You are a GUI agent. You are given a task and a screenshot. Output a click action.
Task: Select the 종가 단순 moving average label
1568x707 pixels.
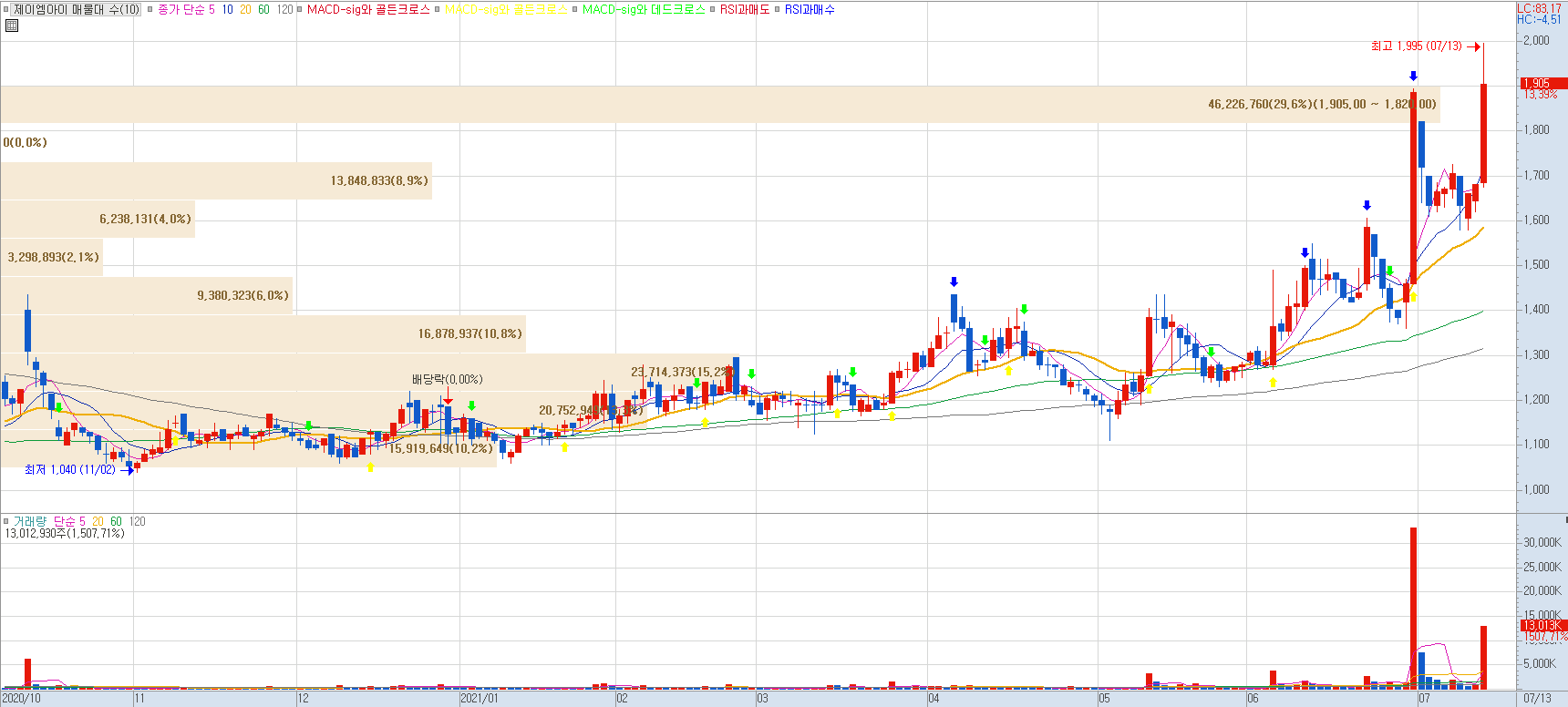181,9
